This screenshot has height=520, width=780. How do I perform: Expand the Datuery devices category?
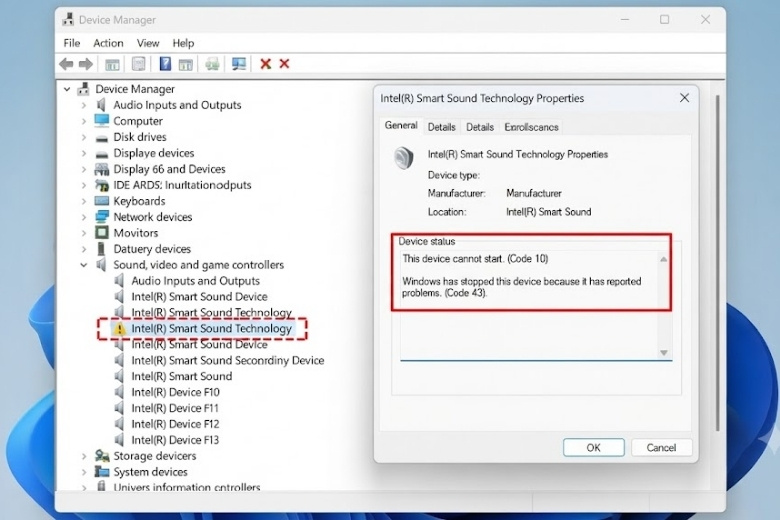pyautogui.click(x=84, y=249)
